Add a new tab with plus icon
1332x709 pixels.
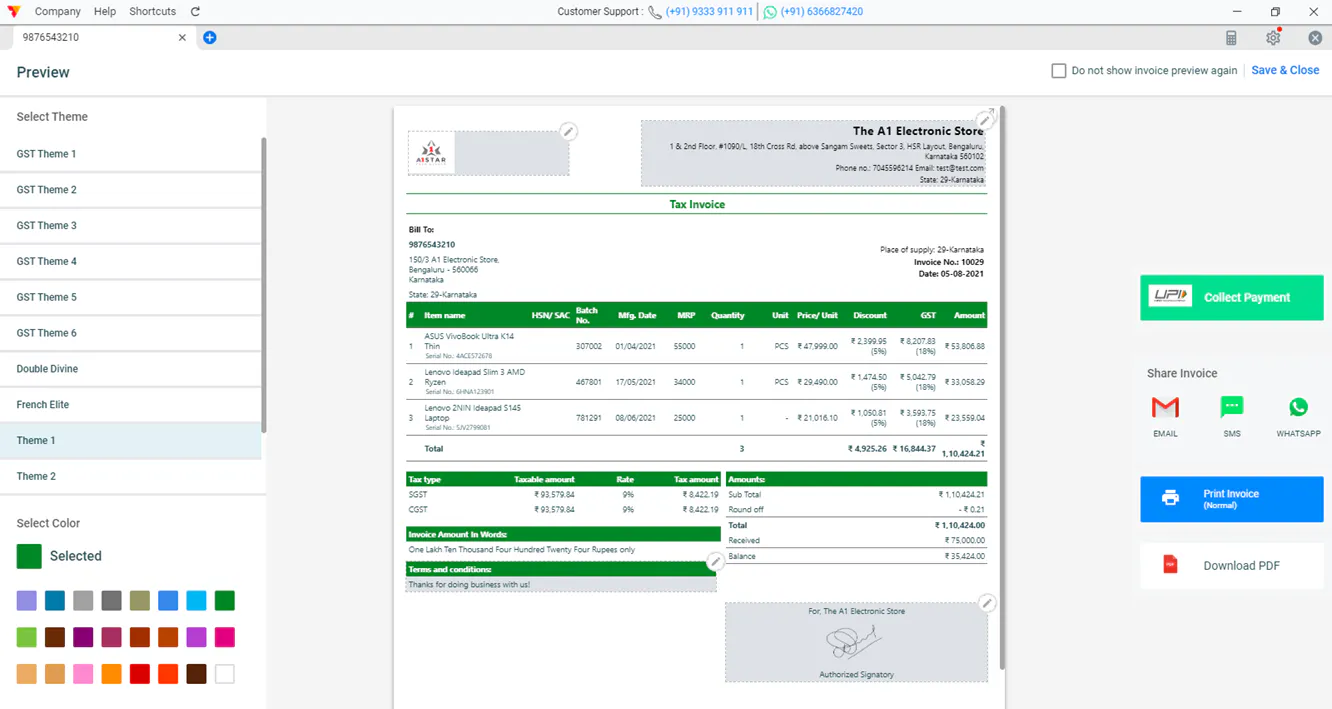[x=209, y=37]
